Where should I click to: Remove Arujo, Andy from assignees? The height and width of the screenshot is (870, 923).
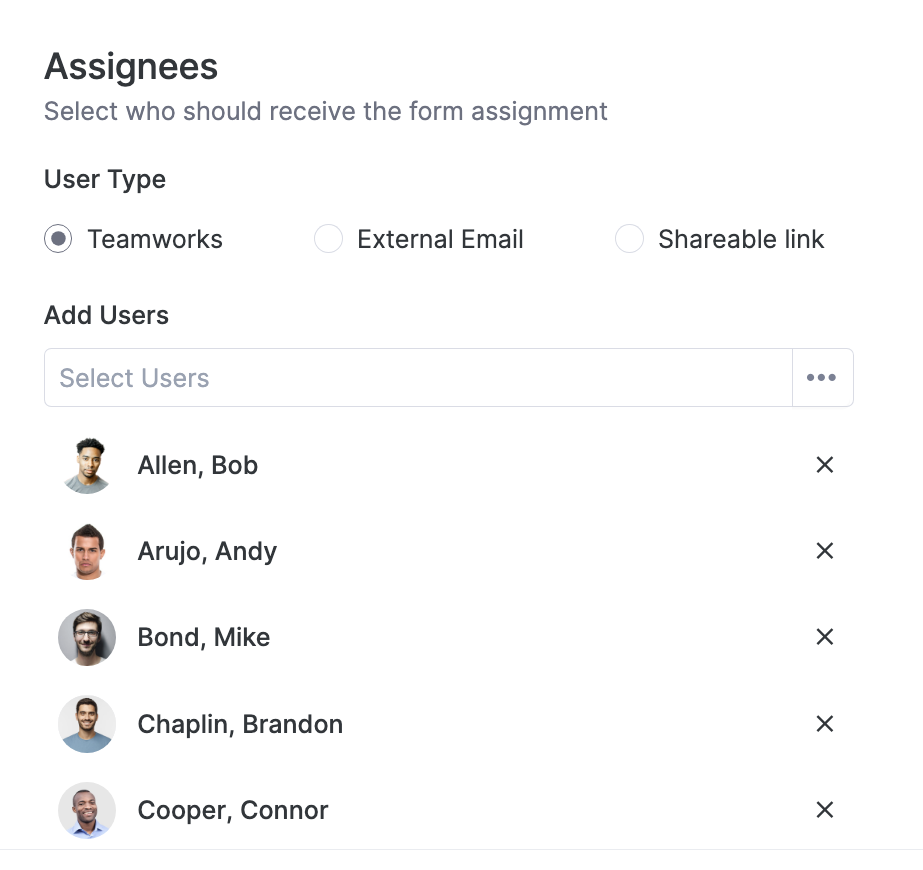(x=824, y=551)
